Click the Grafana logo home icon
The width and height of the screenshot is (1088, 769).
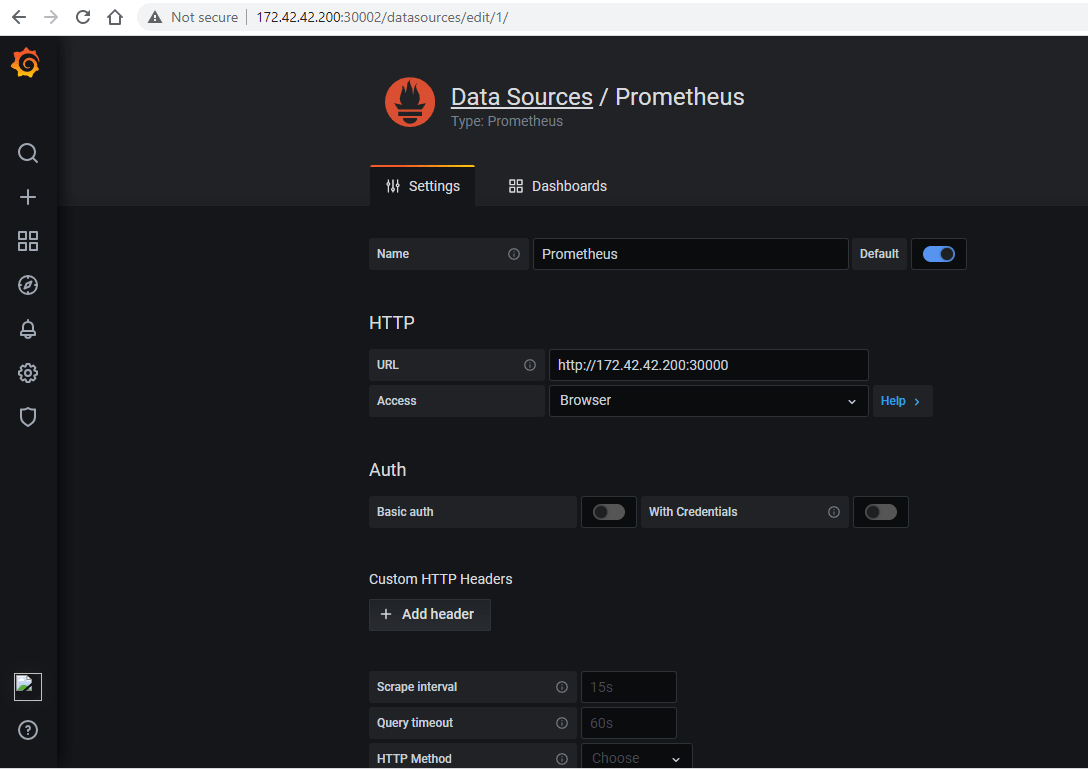[26, 64]
